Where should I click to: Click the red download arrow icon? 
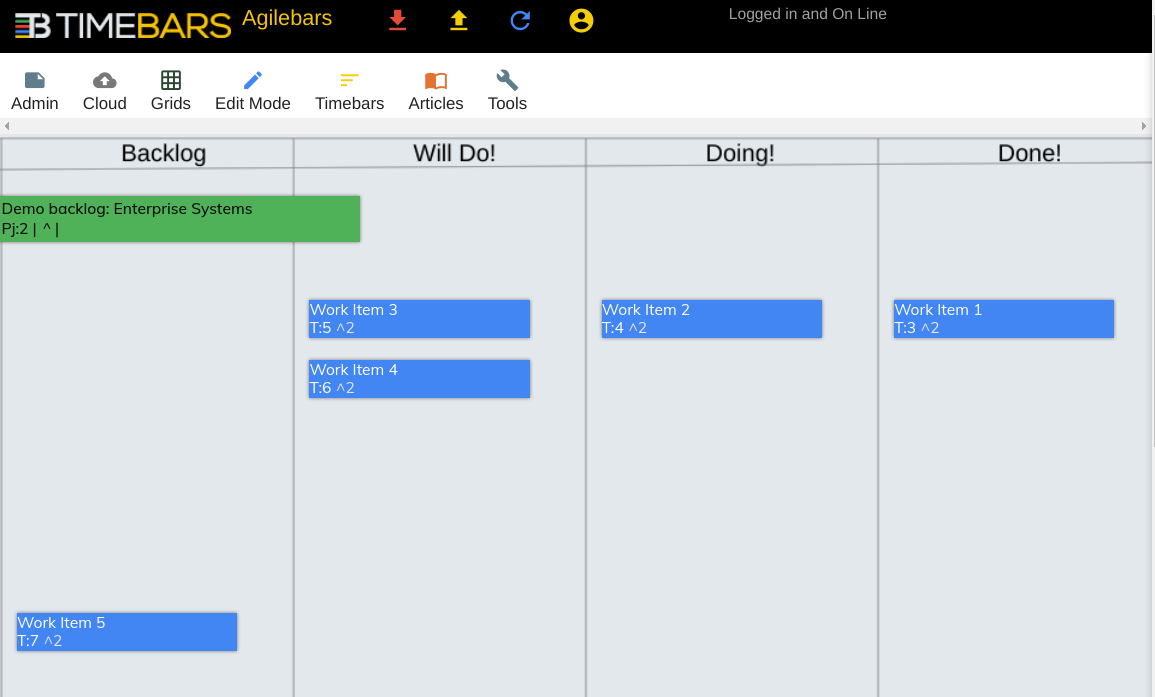tap(398, 20)
